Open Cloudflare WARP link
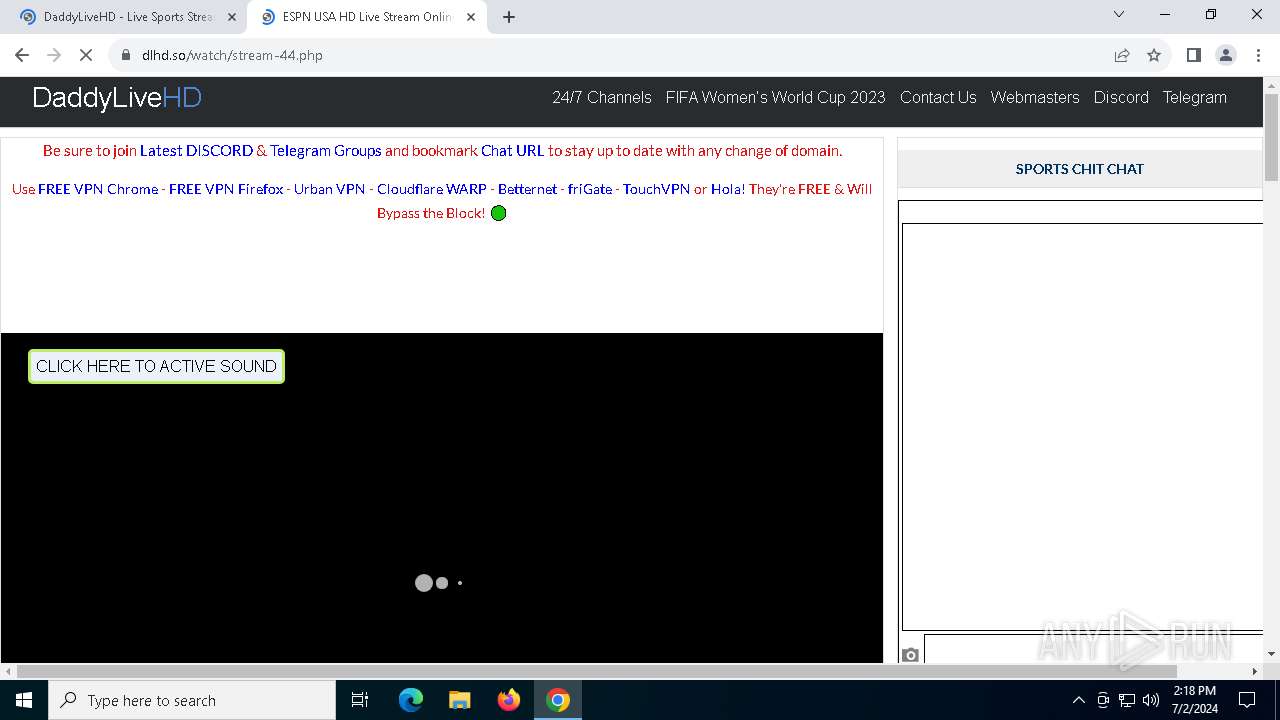The height and width of the screenshot is (720, 1280). click(432, 189)
